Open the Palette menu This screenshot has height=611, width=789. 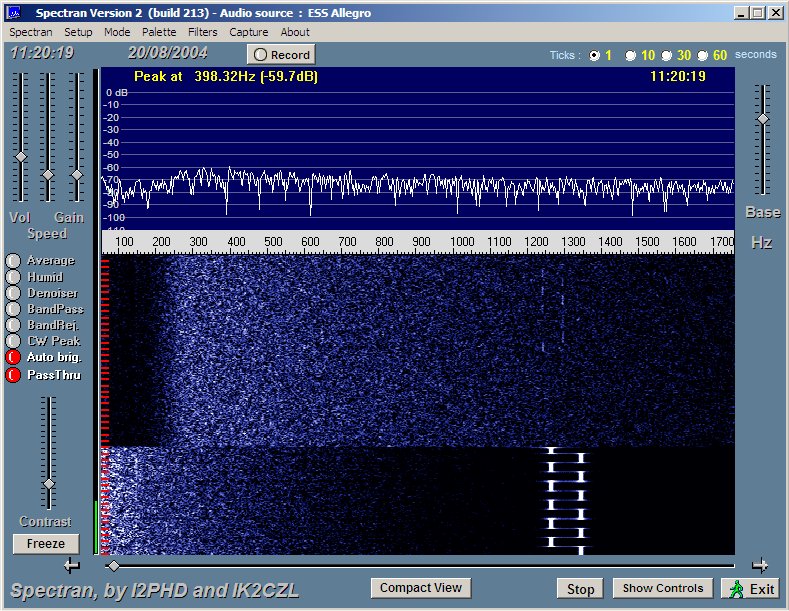159,32
